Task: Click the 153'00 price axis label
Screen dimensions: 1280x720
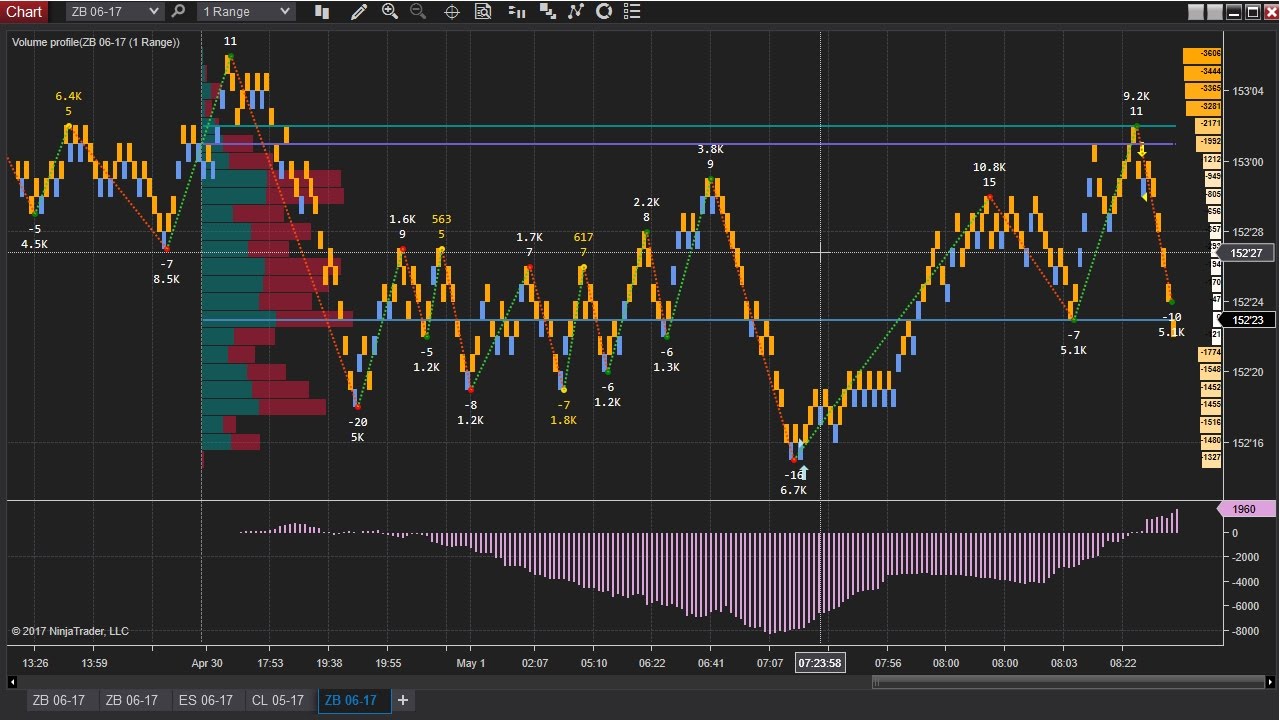Action: pos(1247,162)
